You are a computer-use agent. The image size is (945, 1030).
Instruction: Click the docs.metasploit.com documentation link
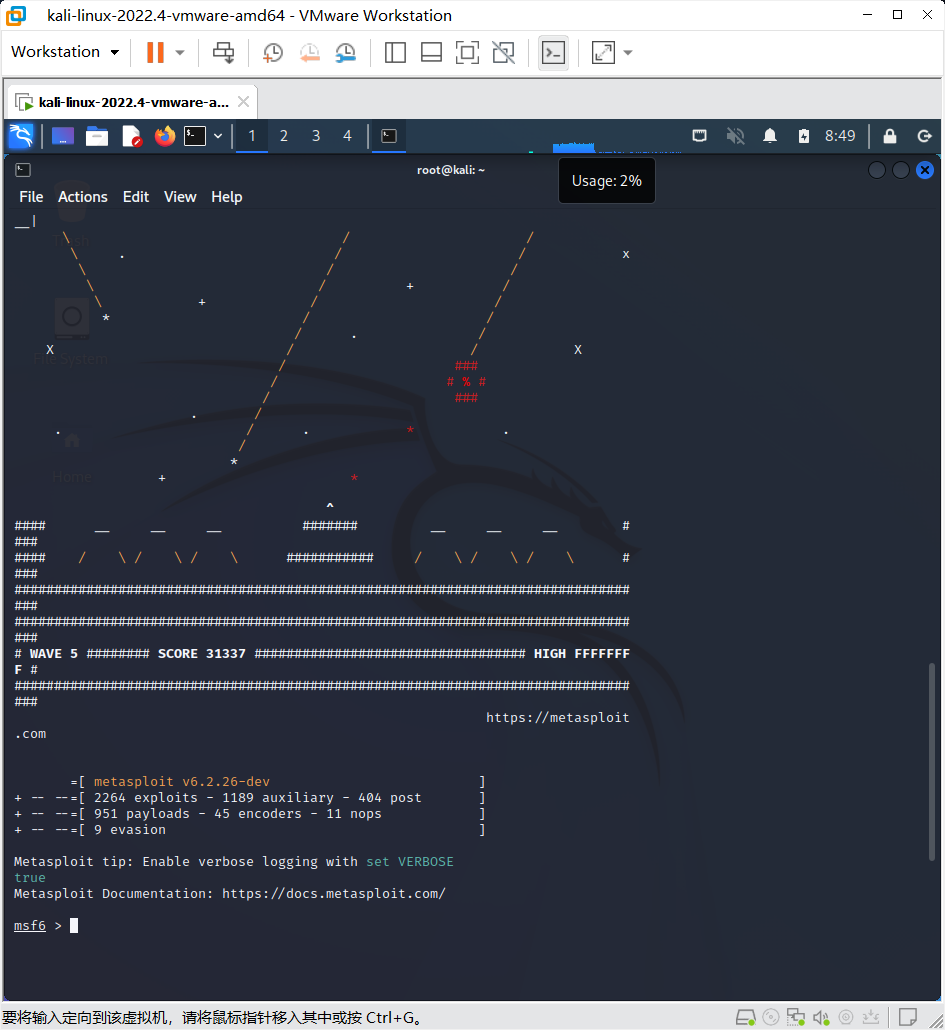coord(334,893)
